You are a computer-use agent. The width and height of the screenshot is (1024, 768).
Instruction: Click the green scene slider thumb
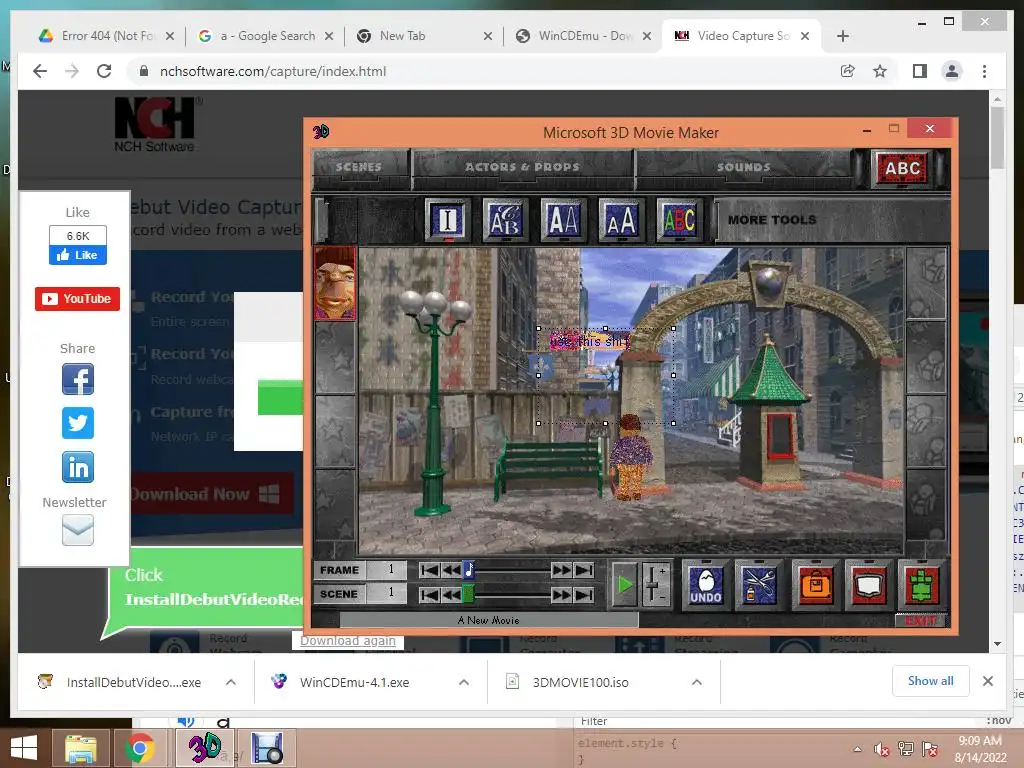(469, 594)
